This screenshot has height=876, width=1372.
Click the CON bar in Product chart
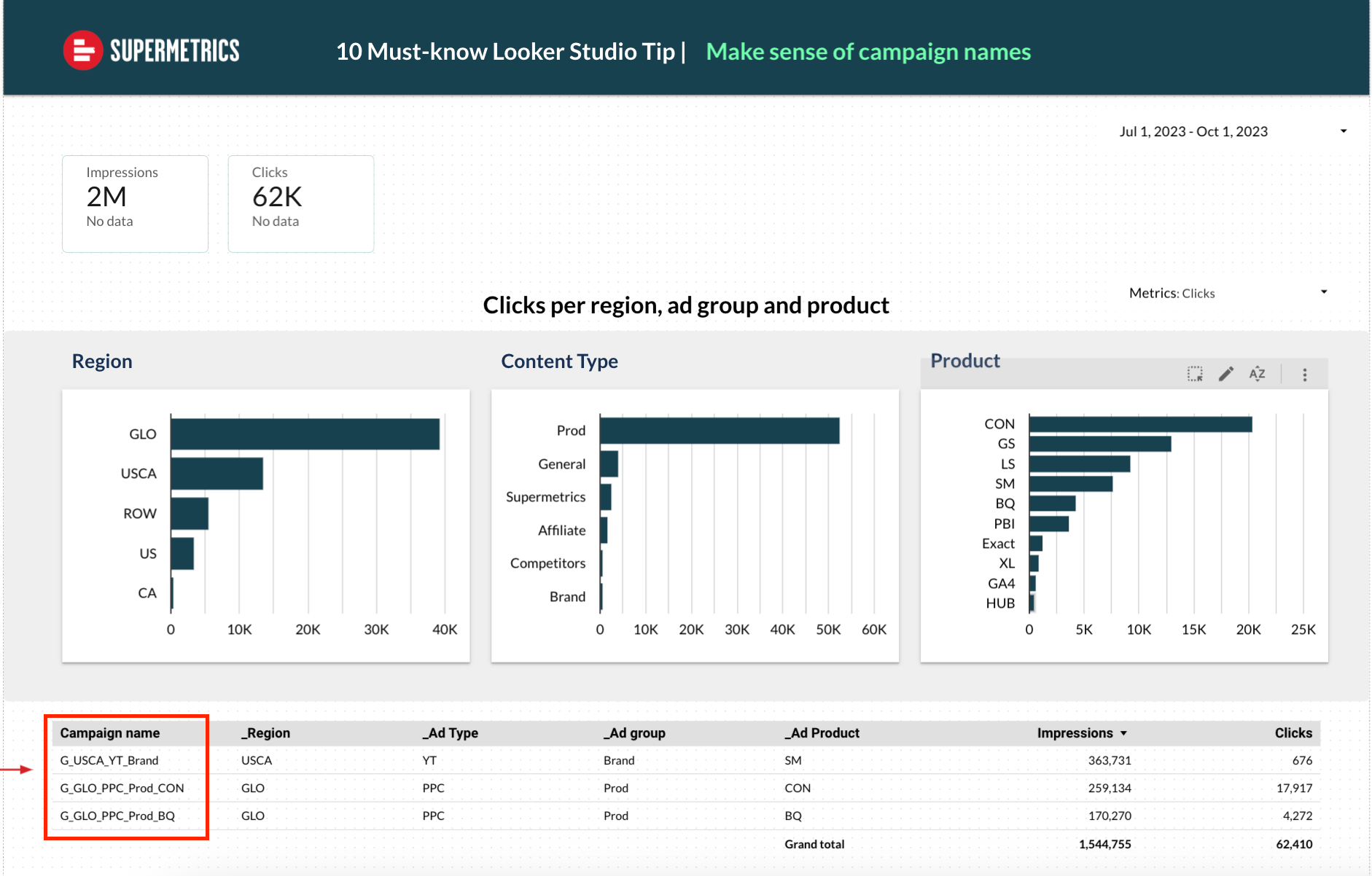pyautogui.click(x=1140, y=424)
